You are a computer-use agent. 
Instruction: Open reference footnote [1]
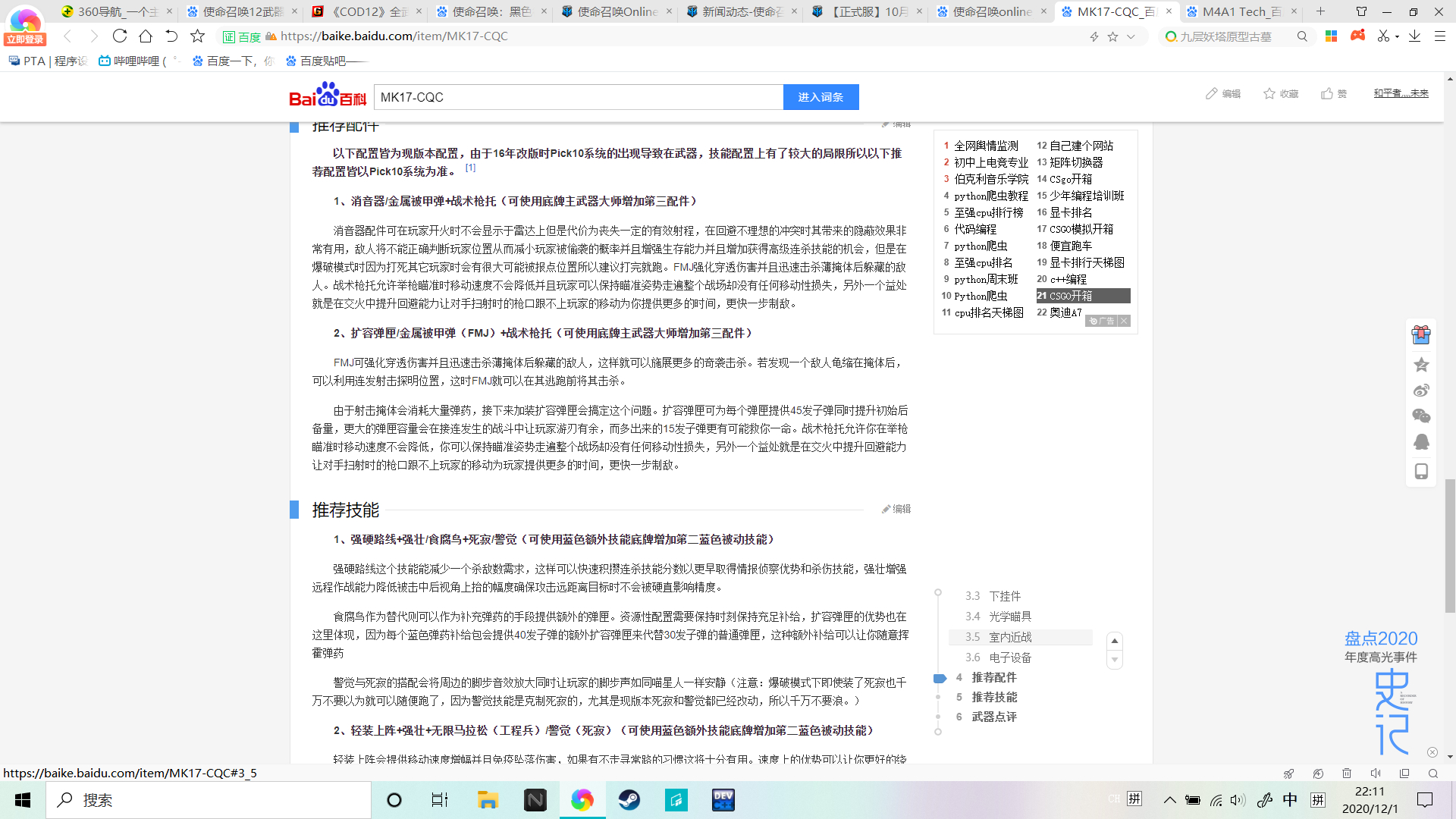(470, 168)
